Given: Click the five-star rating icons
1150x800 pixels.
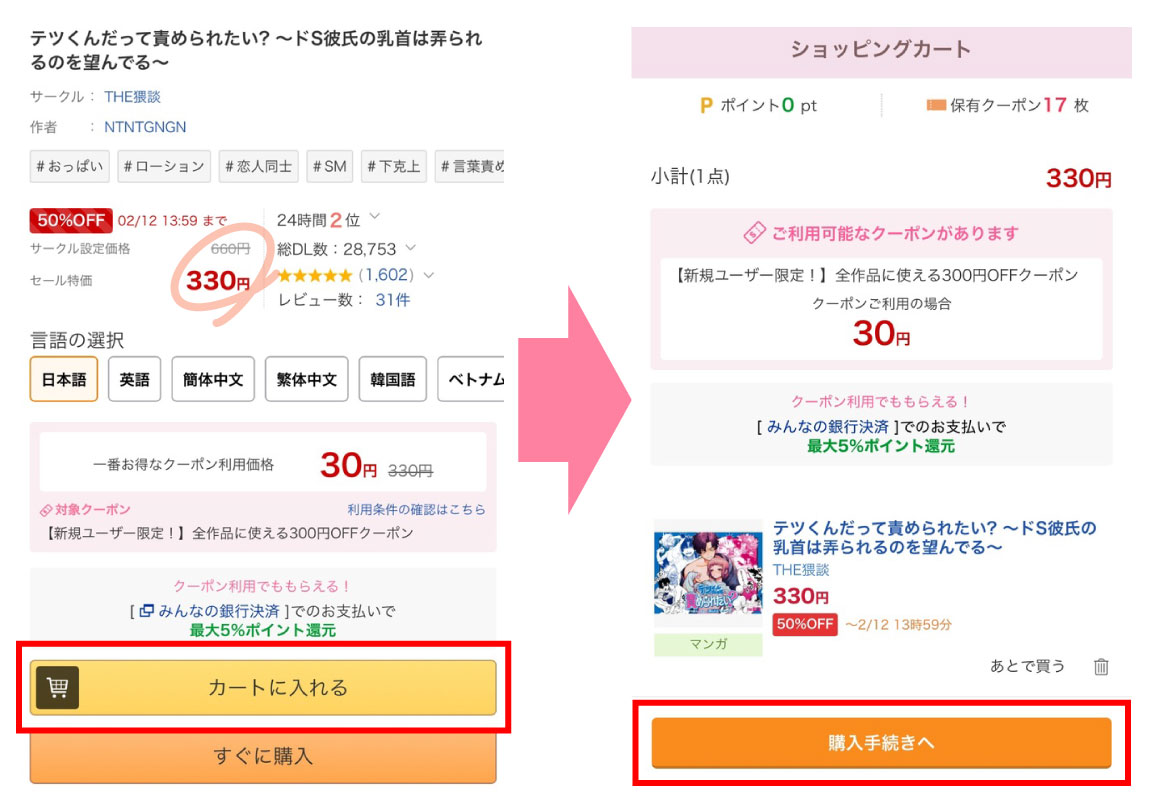Looking at the screenshot, I should click(314, 275).
